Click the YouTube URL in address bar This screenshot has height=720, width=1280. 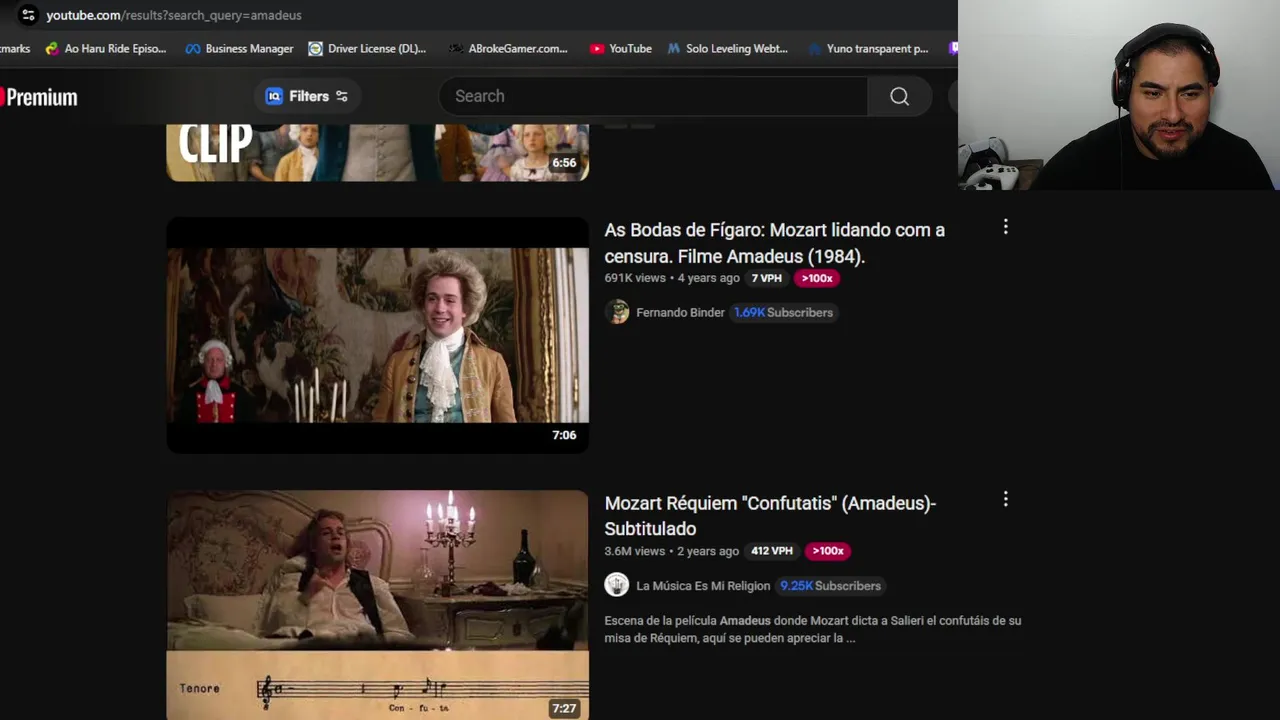pyautogui.click(x=174, y=15)
